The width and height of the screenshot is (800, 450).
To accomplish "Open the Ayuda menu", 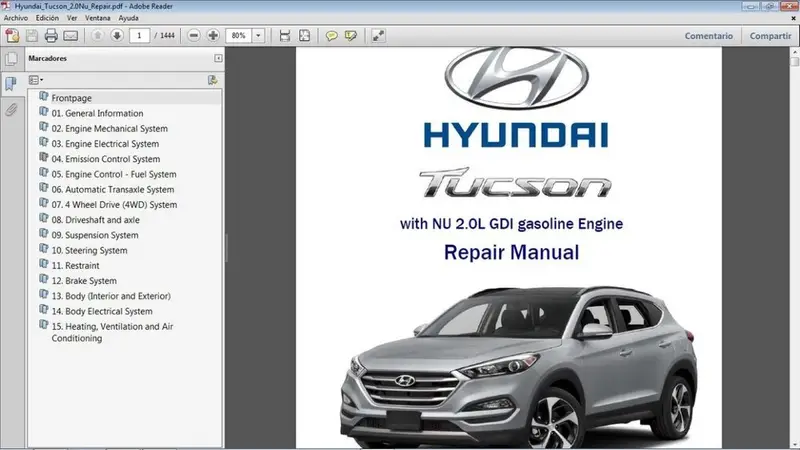I will 129,18.
